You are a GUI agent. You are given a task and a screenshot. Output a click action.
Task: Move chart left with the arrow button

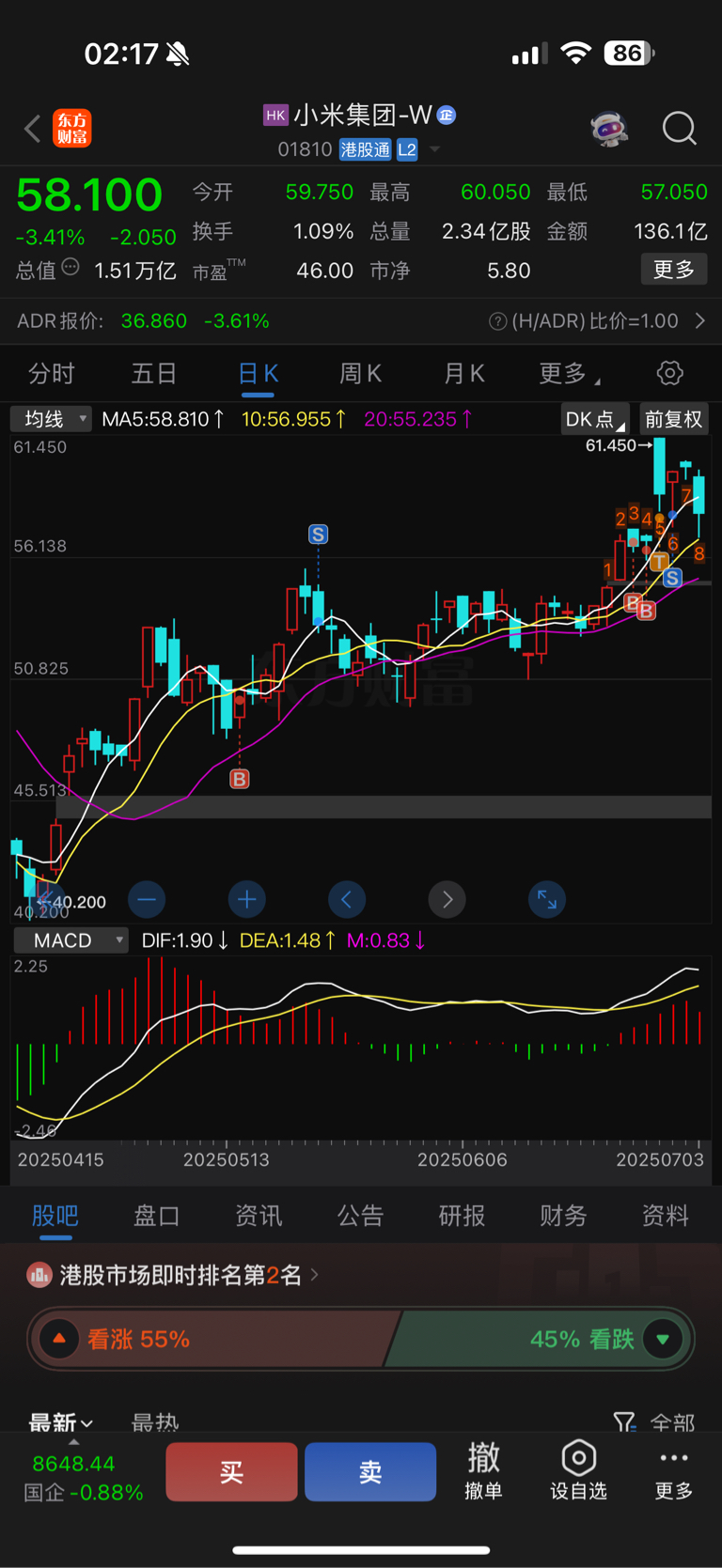[x=347, y=900]
